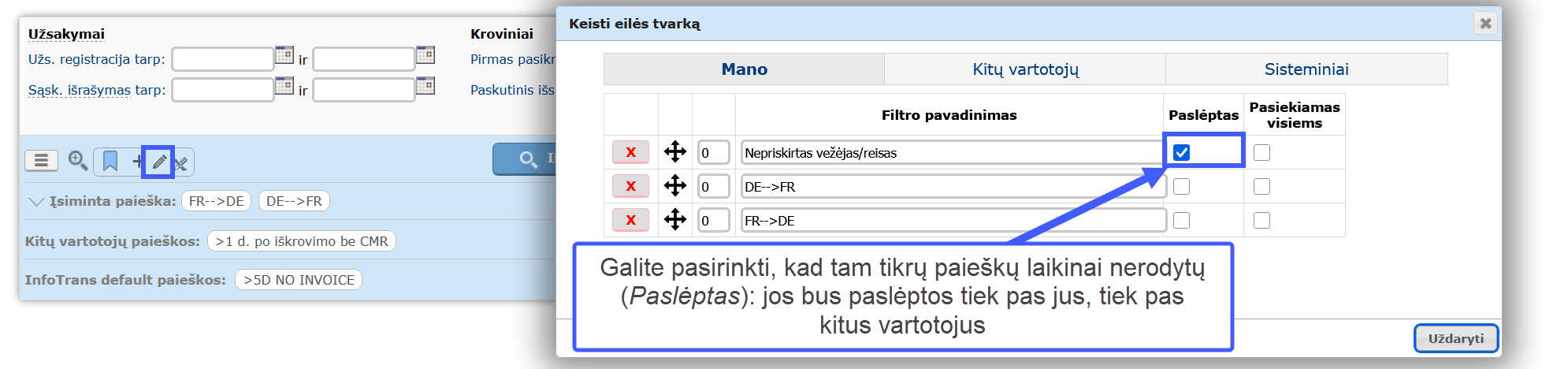Click first Sąsk. išrašymas tarp date field

(x=223, y=90)
